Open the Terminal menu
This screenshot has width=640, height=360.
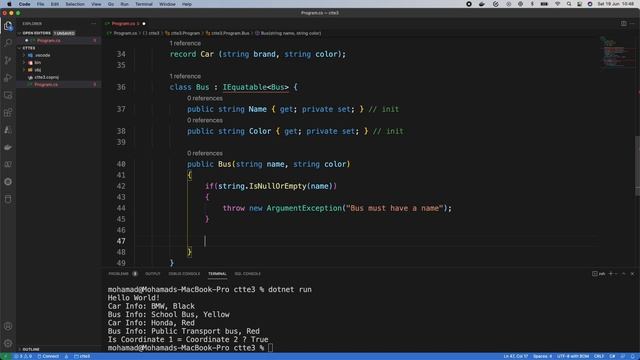coord(144,4)
